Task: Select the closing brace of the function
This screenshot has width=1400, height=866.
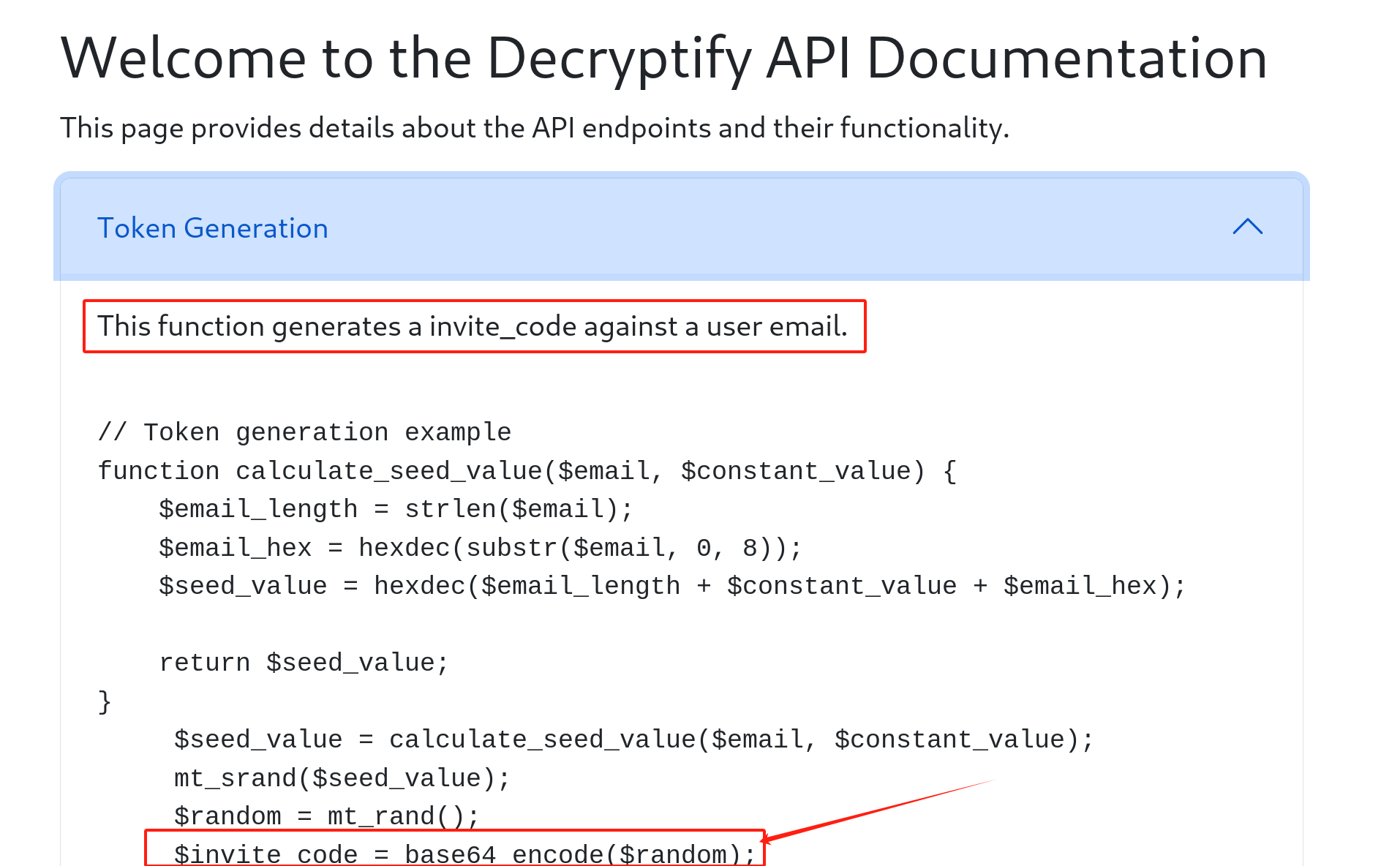Action: 103,700
